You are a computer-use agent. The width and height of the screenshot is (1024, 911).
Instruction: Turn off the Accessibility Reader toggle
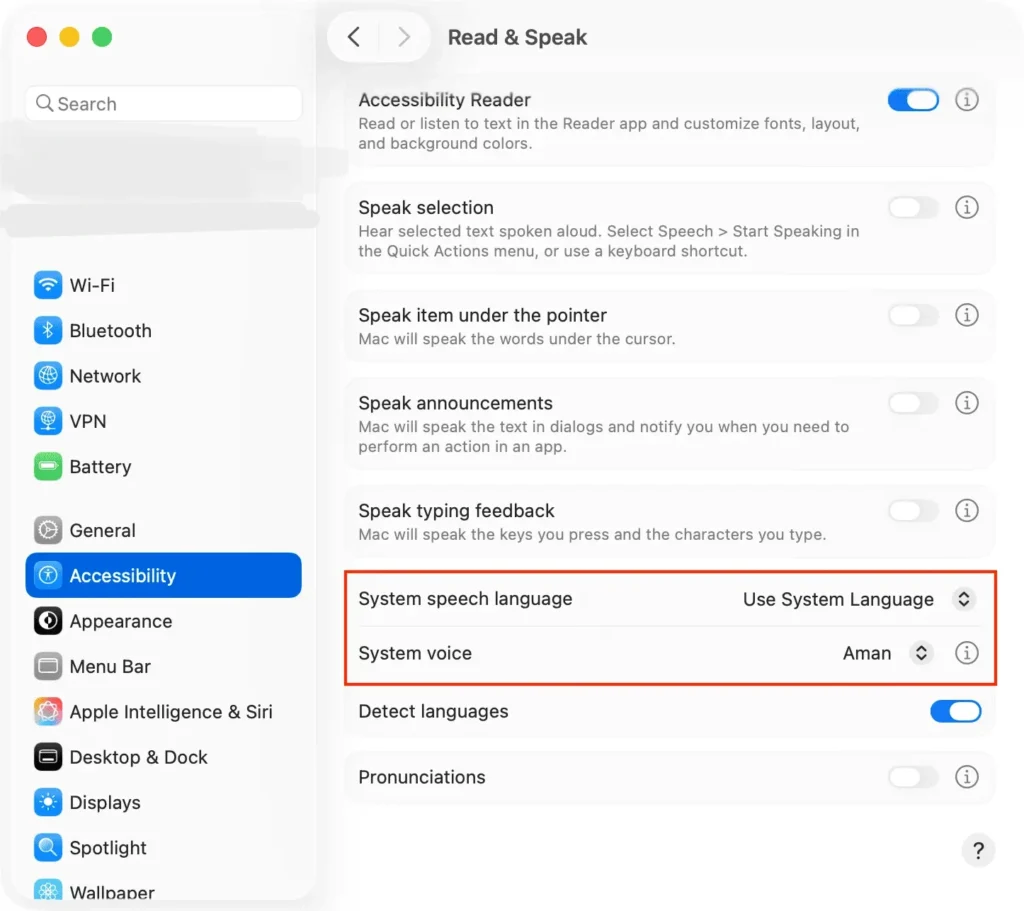click(x=913, y=100)
